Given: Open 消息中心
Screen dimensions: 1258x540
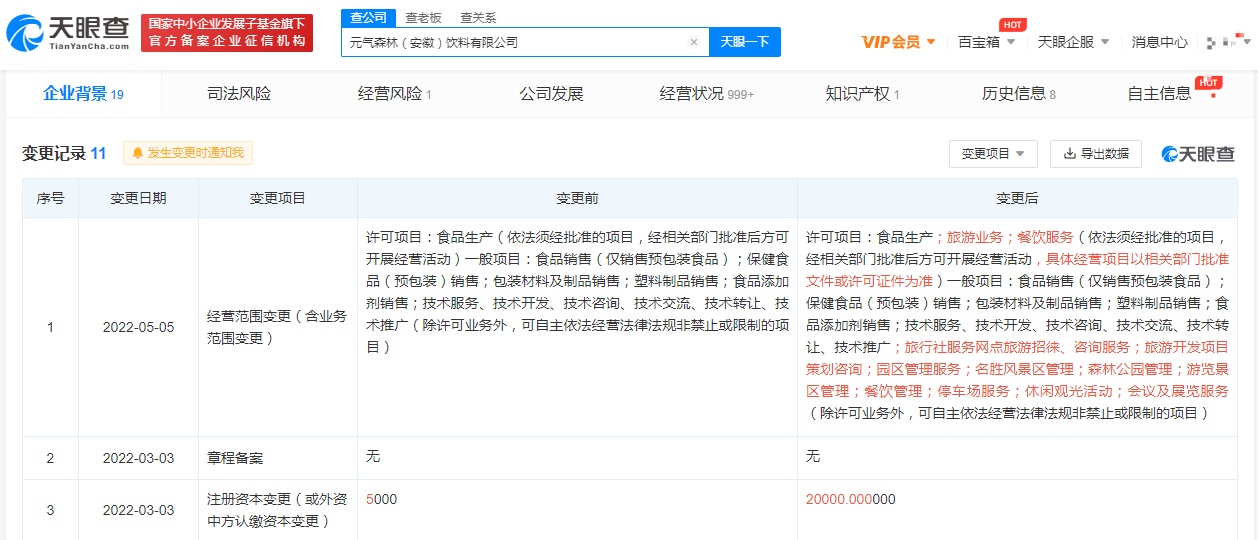Looking at the screenshot, I should tap(1160, 42).
